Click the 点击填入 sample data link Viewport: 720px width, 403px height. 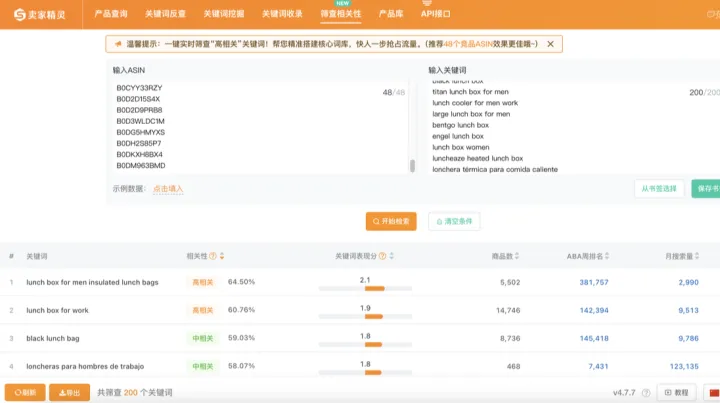(x=168, y=189)
